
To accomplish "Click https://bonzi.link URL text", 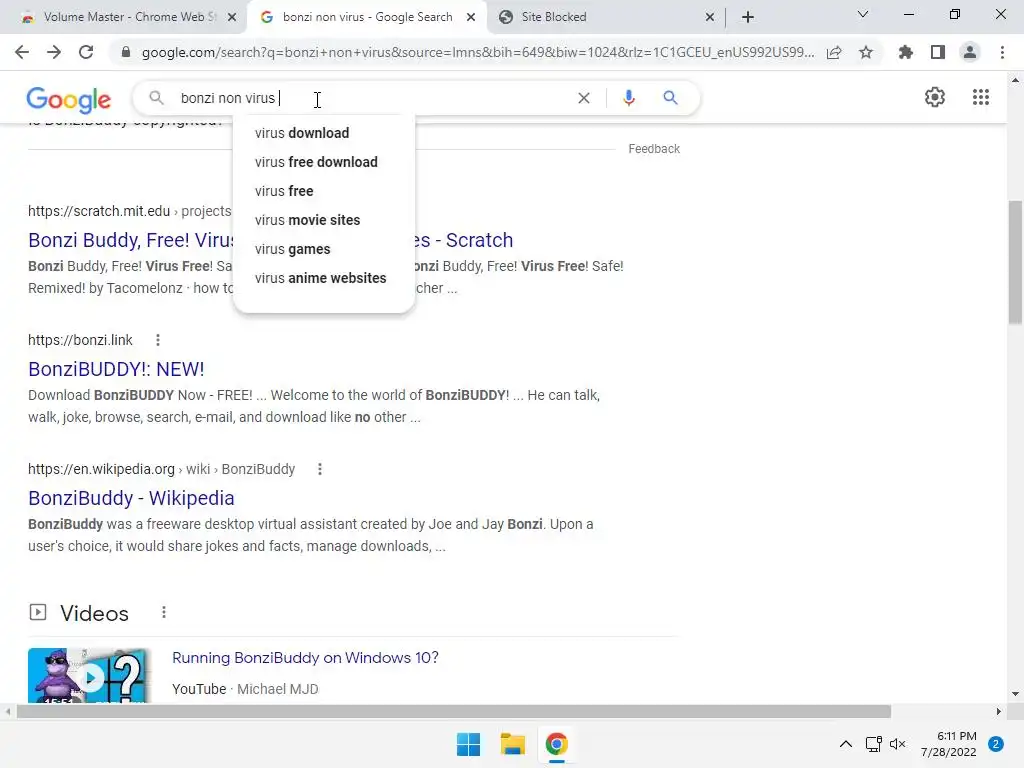I will (80, 340).
